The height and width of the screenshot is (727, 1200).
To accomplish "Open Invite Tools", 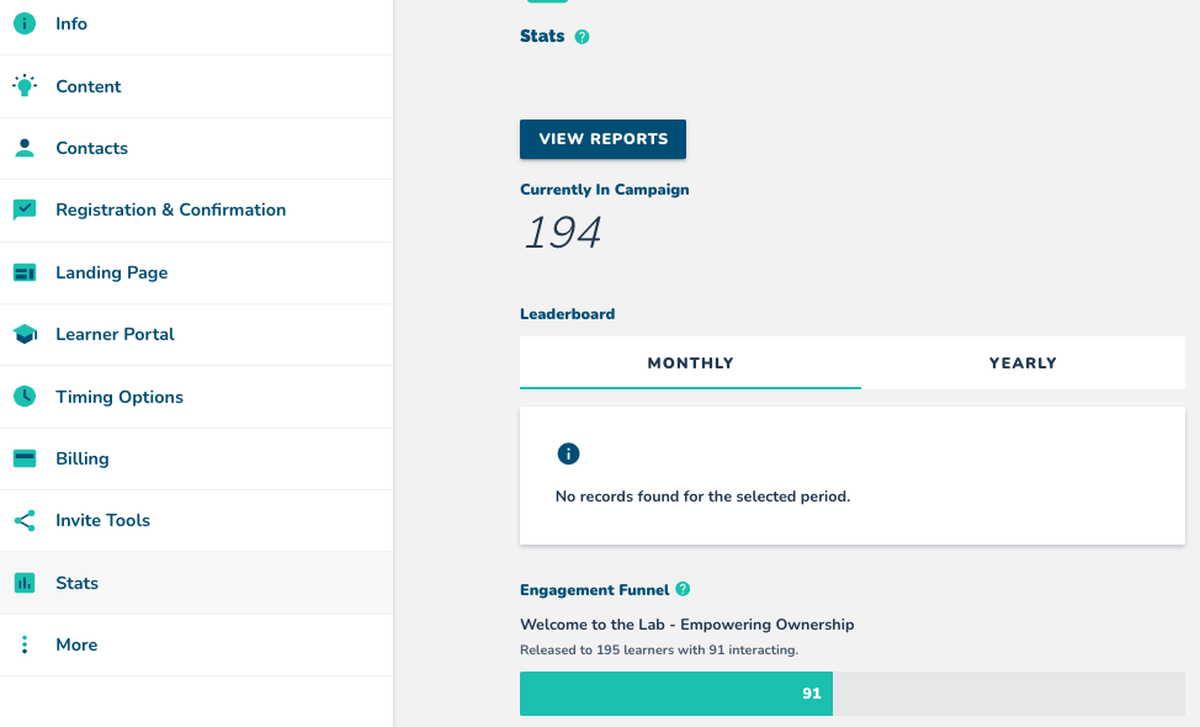I will click(x=197, y=520).
